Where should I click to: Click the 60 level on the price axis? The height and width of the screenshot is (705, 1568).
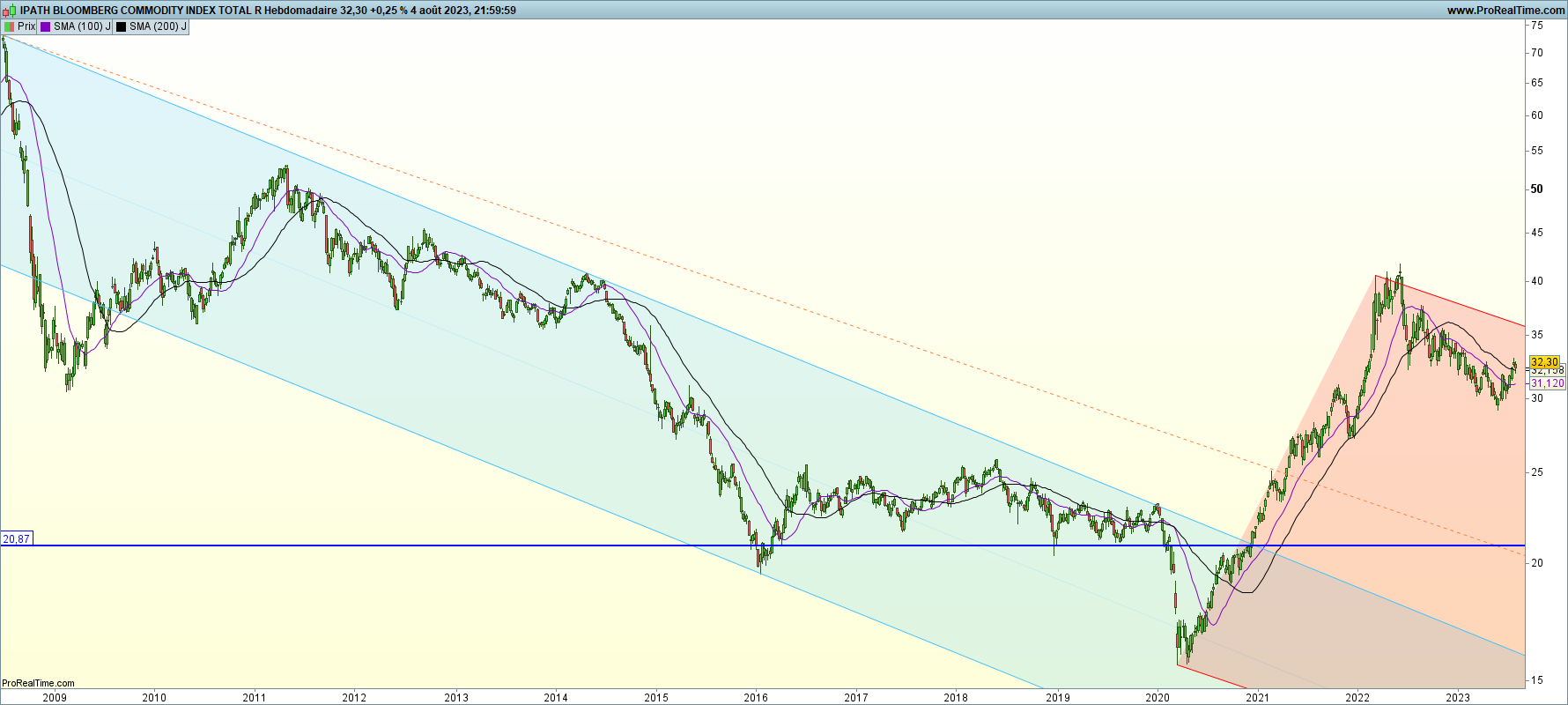[x=1537, y=115]
